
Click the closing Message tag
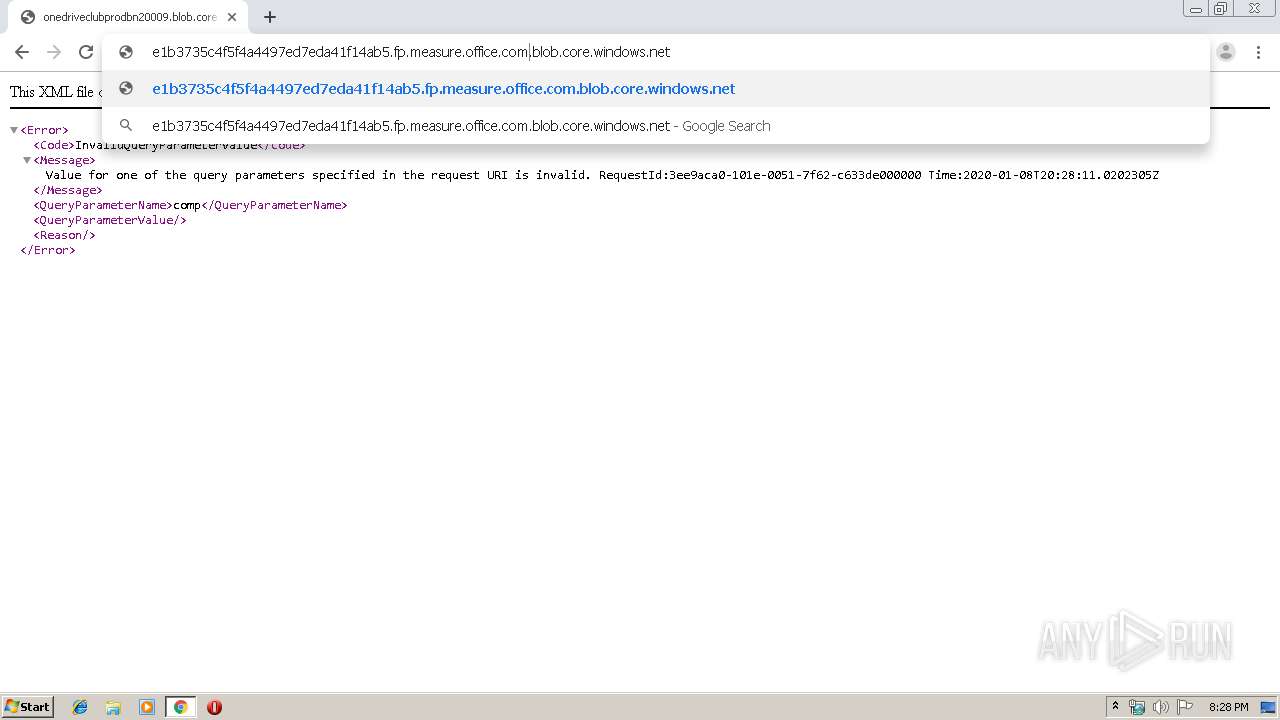68,190
